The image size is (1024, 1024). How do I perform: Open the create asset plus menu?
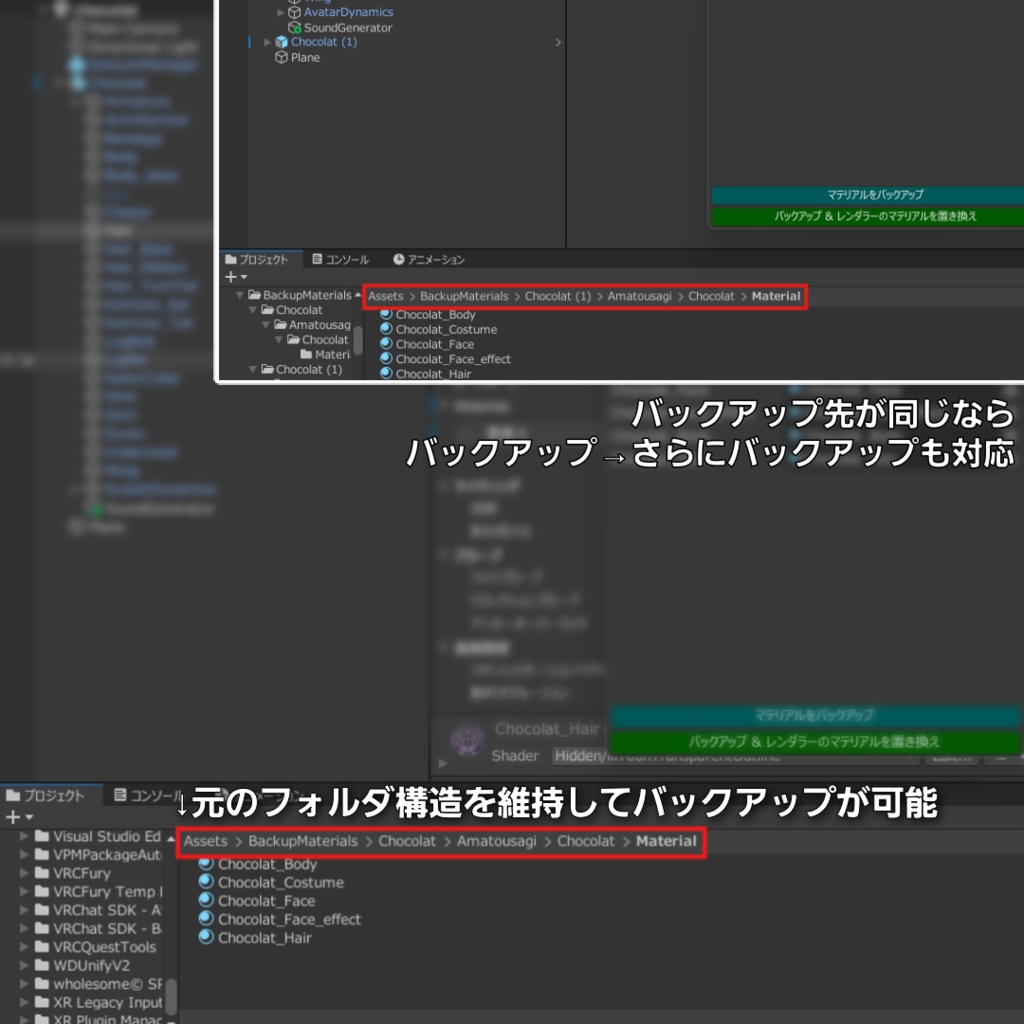pos(231,276)
